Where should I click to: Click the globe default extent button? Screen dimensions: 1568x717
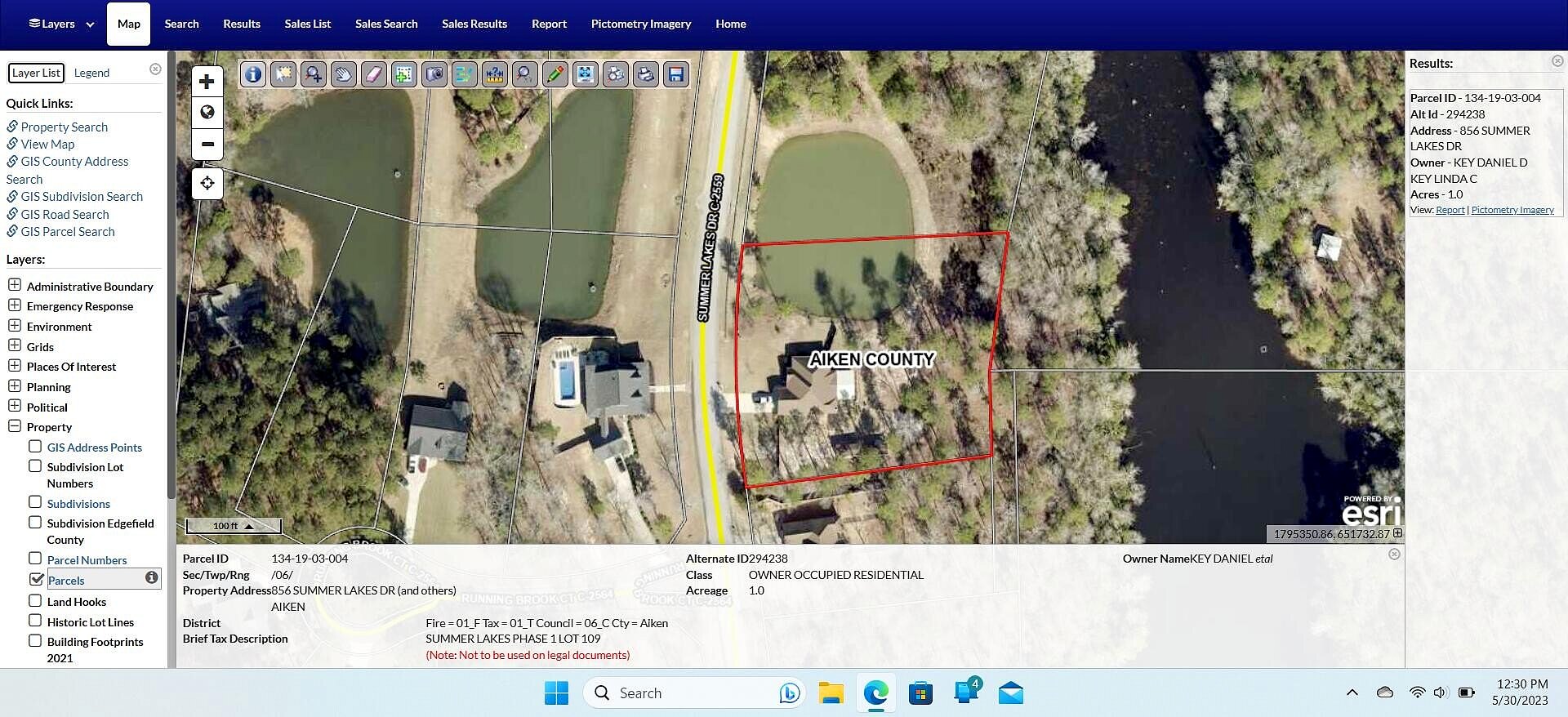coord(207,113)
